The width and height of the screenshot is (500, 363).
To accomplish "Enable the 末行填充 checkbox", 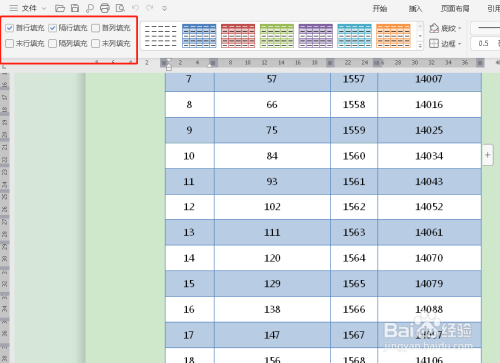I will [x=10, y=43].
